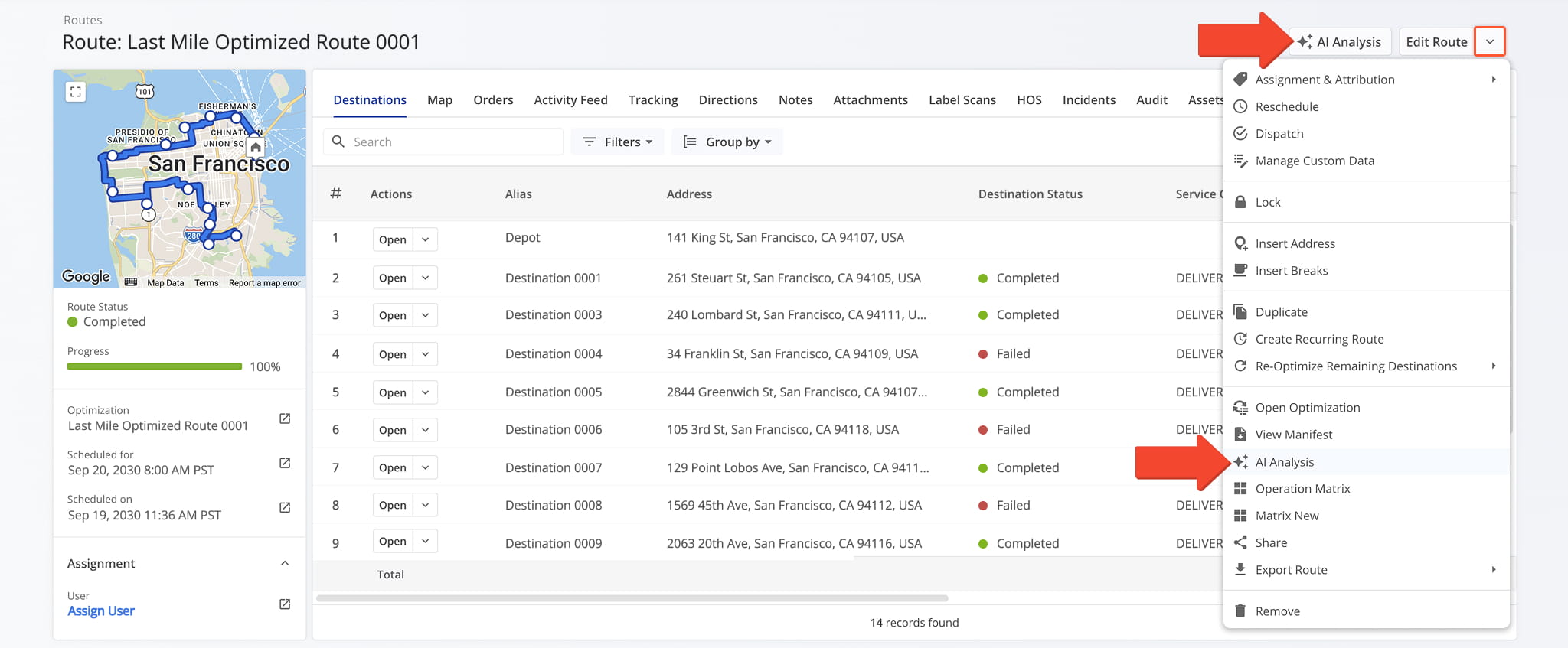Switch to the Tracking tab
Image resolution: width=1568 pixels, height=648 pixels.
coord(653,99)
